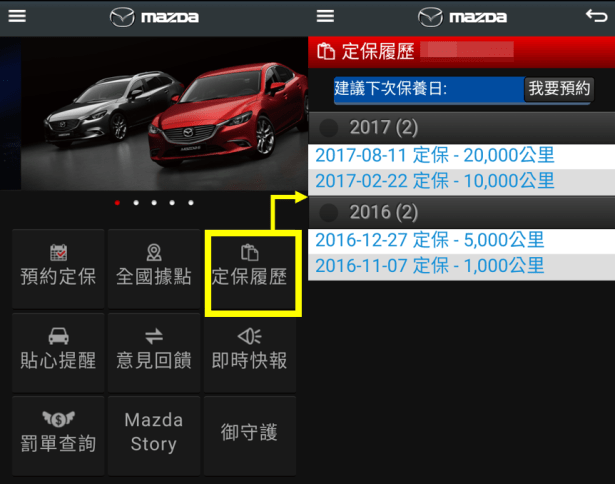
Task: Open hamburger menu on left screen
Action: (17, 17)
